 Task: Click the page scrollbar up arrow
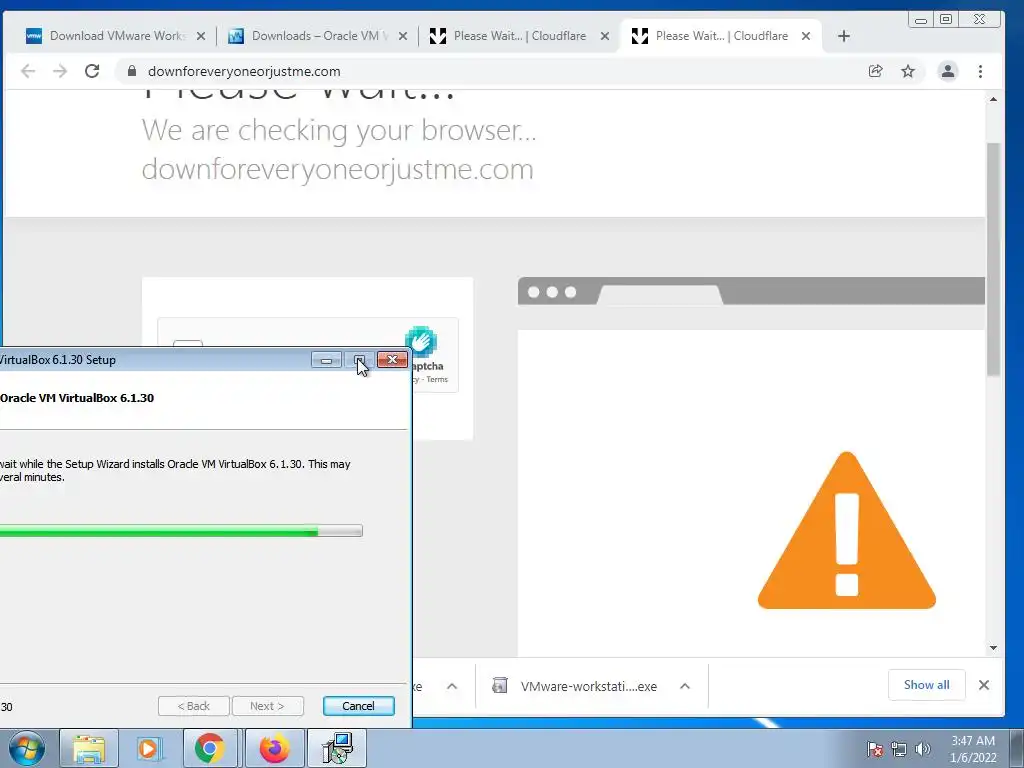click(993, 99)
